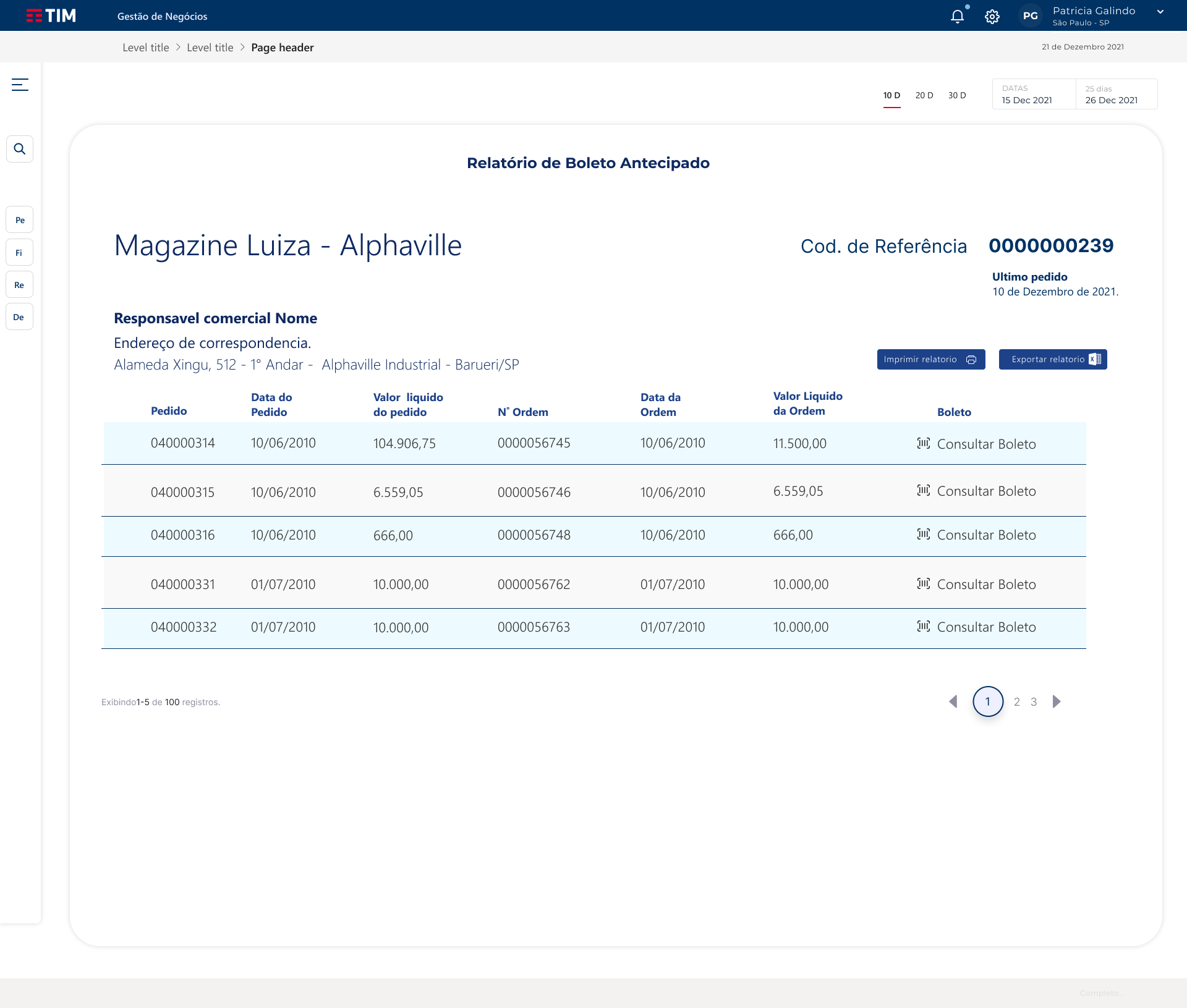
Task: Click Valor Liquido da Ordem header
Action: click(x=808, y=404)
